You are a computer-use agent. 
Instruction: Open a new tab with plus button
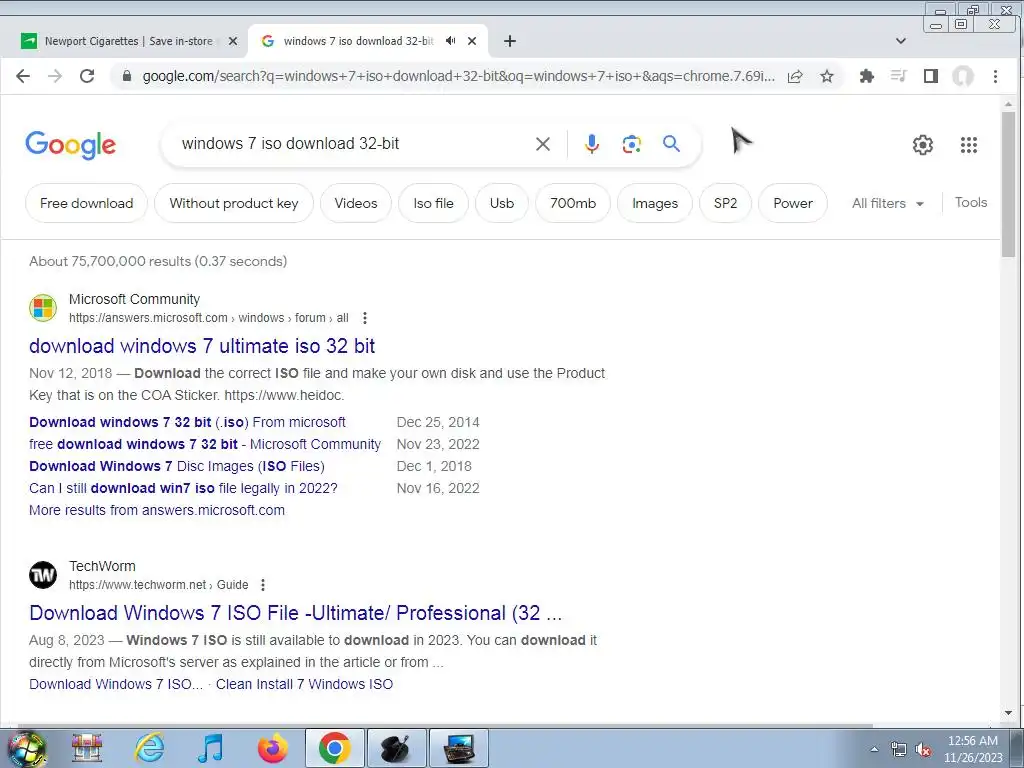click(509, 41)
